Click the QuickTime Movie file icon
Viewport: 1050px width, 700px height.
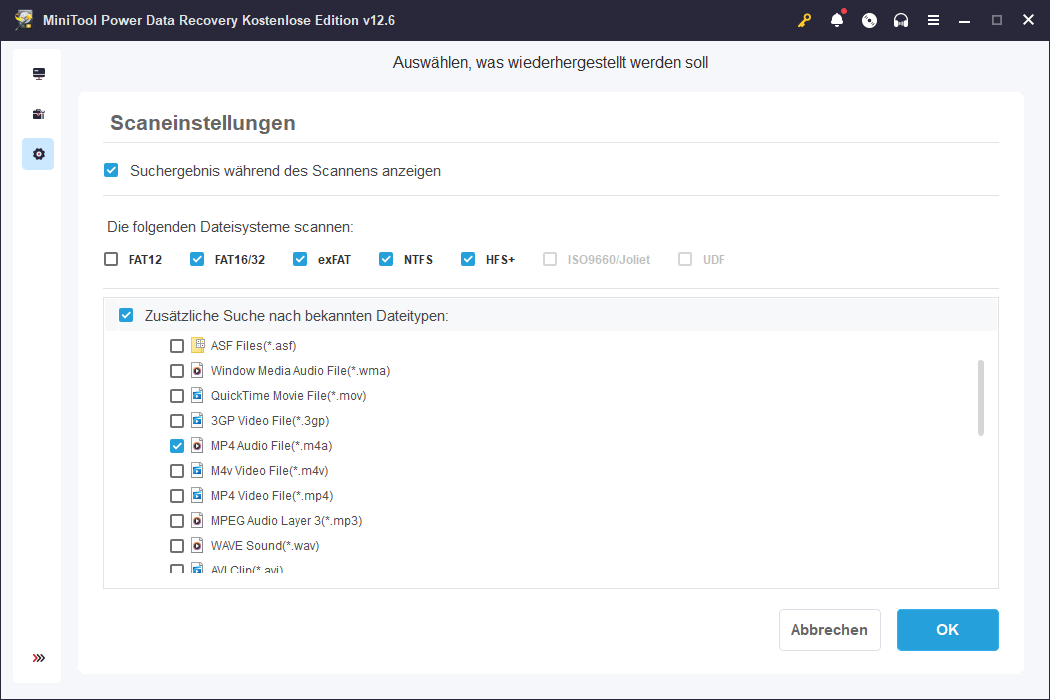(198, 395)
